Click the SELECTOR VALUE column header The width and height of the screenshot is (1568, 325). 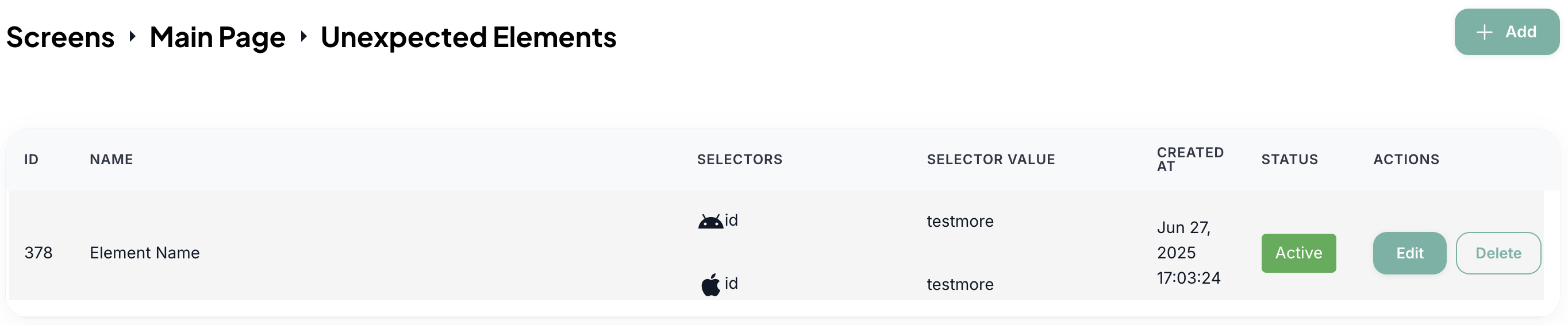coord(990,160)
